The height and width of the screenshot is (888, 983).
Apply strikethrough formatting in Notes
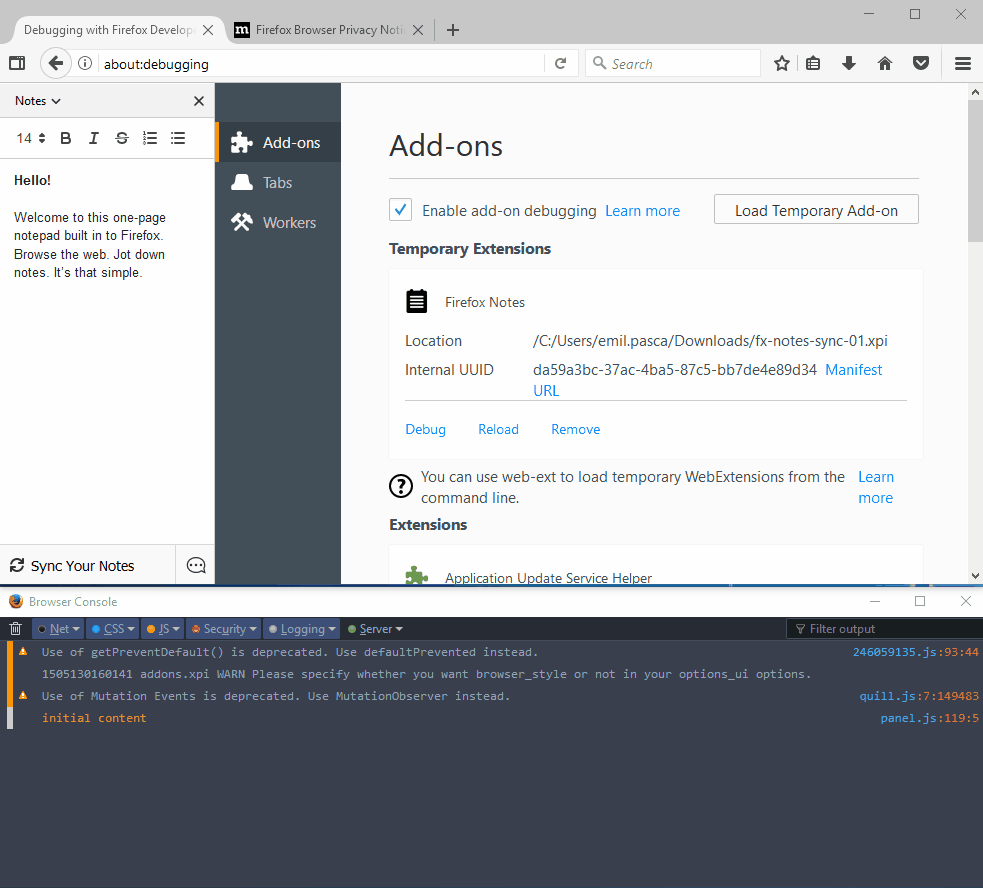[x=121, y=138]
